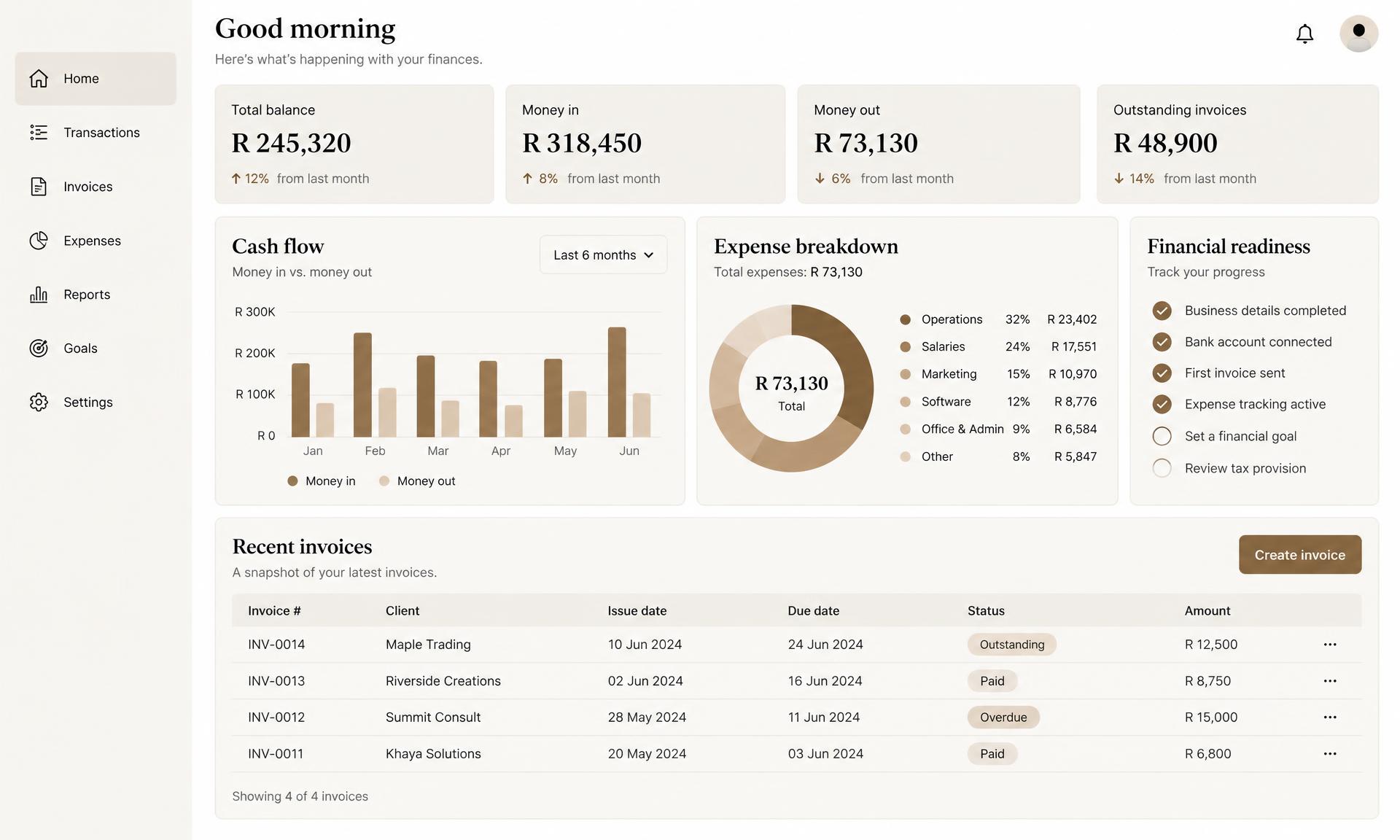1400x840 pixels.
Task: Click the Invoices document icon
Action: point(39,186)
